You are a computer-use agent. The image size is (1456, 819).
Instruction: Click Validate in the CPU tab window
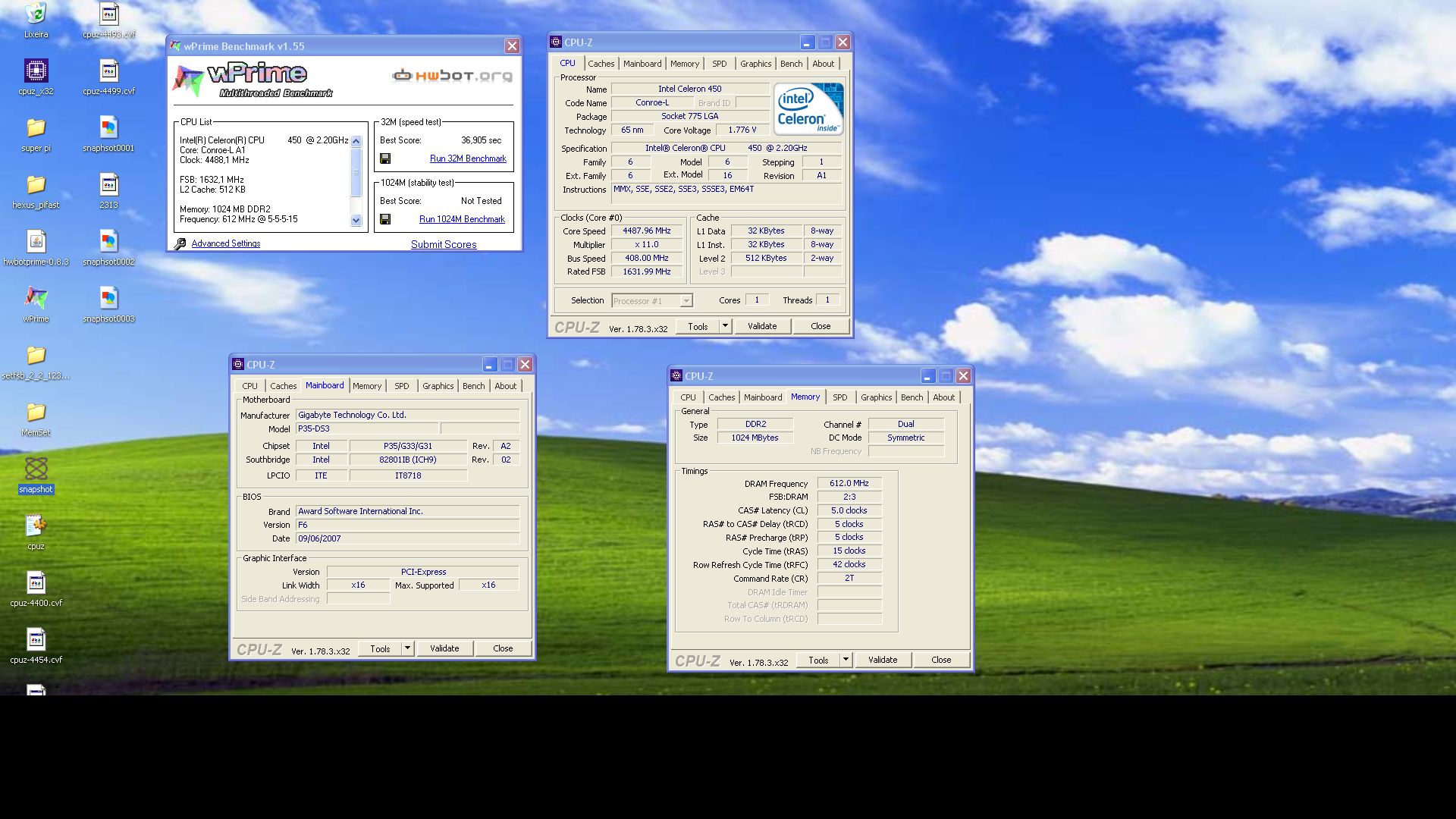762,326
